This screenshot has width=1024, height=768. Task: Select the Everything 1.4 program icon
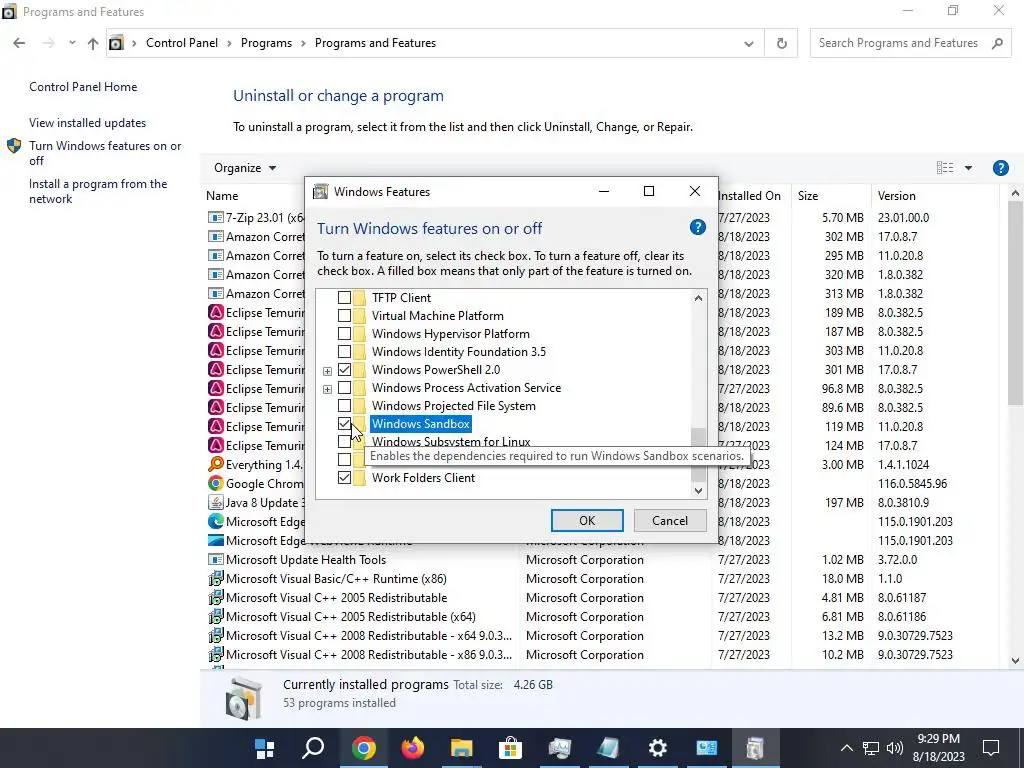(x=216, y=464)
